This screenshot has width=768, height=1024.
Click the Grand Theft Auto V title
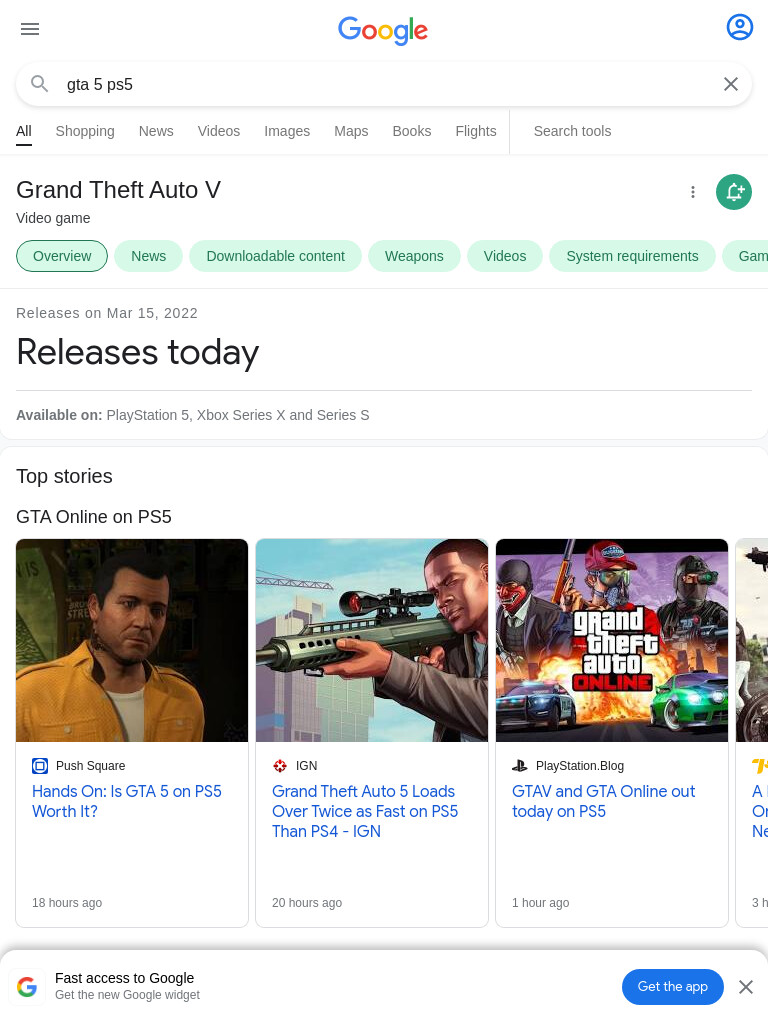tap(118, 190)
